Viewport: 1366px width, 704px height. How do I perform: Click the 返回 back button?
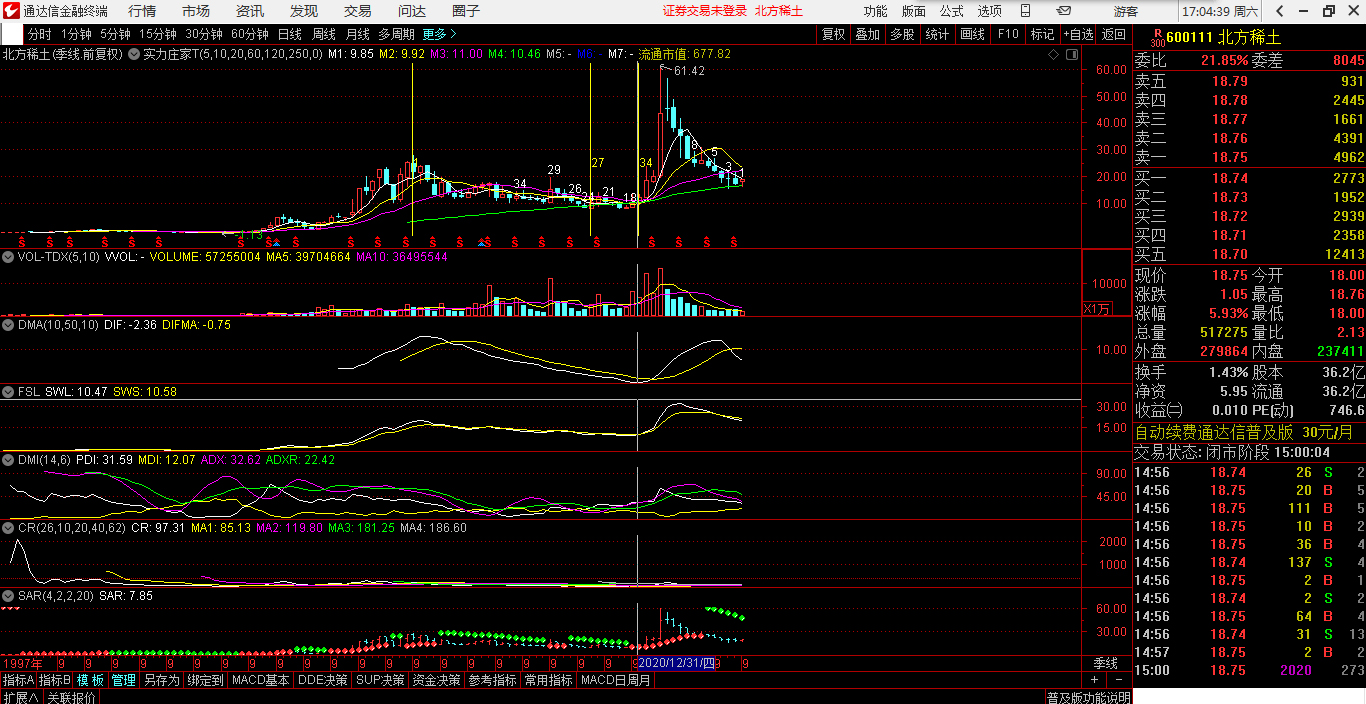pyautogui.click(x=1113, y=34)
